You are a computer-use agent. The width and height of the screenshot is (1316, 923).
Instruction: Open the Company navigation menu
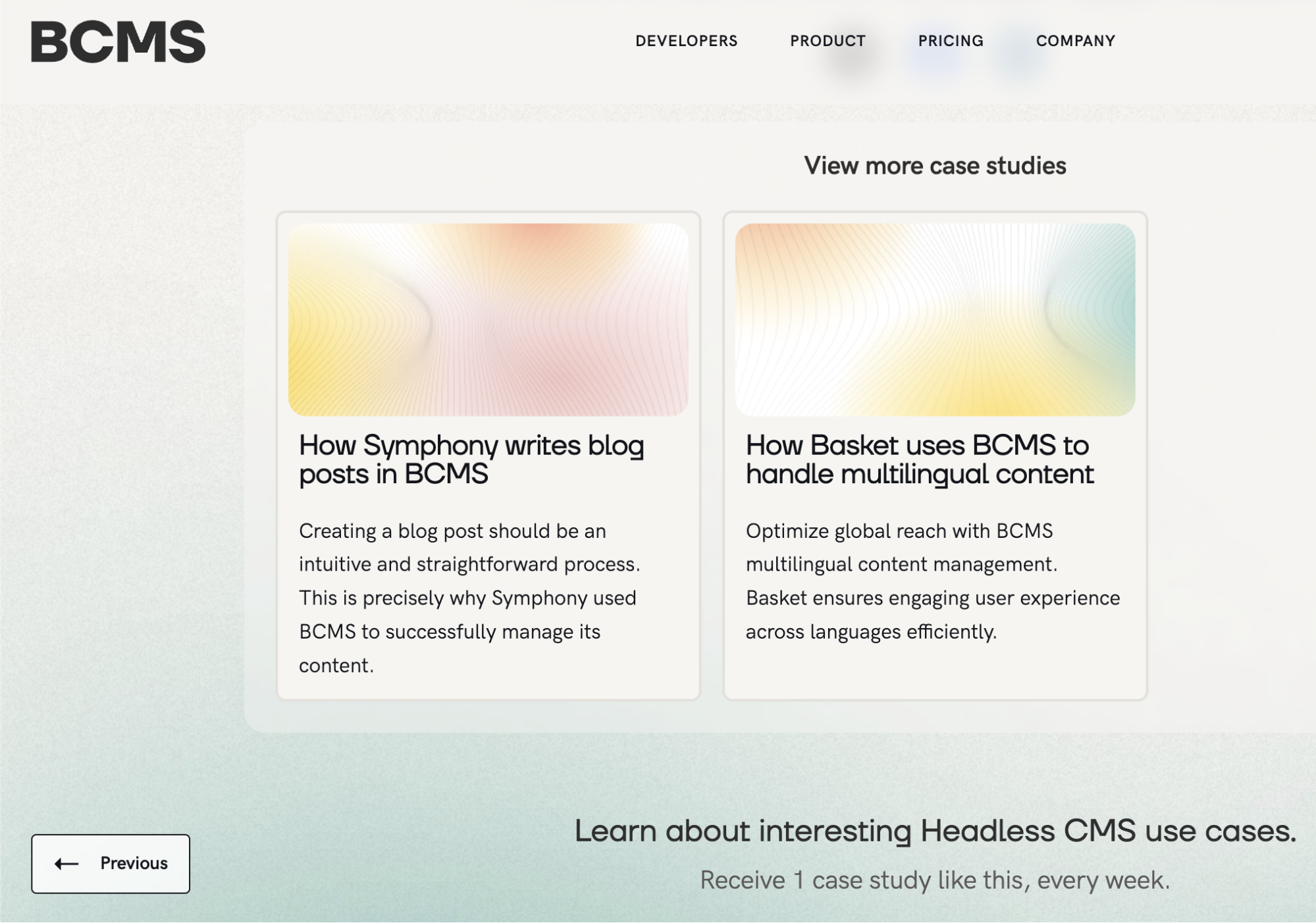click(1075, 41)
